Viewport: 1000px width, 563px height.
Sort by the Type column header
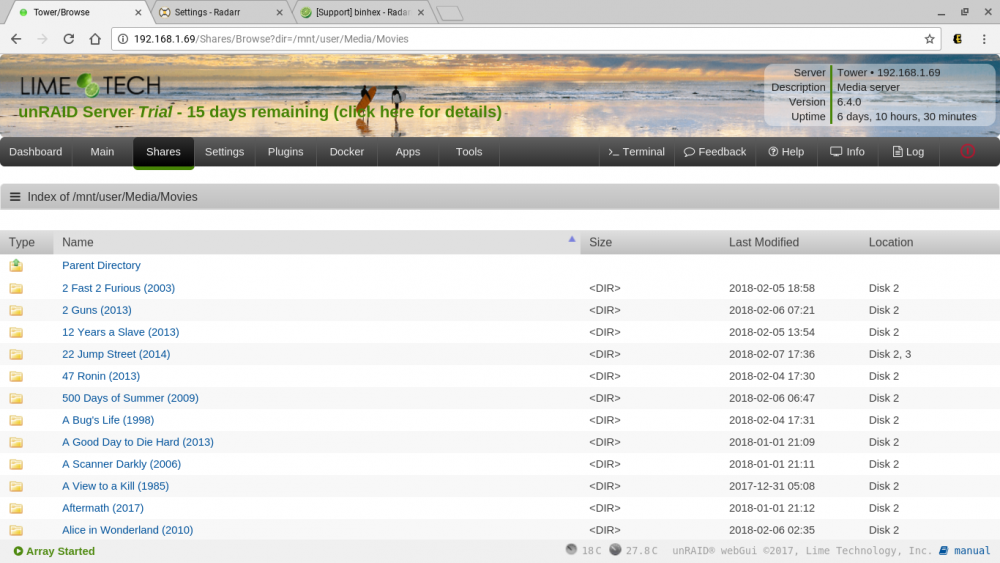[x=22, y=242]
